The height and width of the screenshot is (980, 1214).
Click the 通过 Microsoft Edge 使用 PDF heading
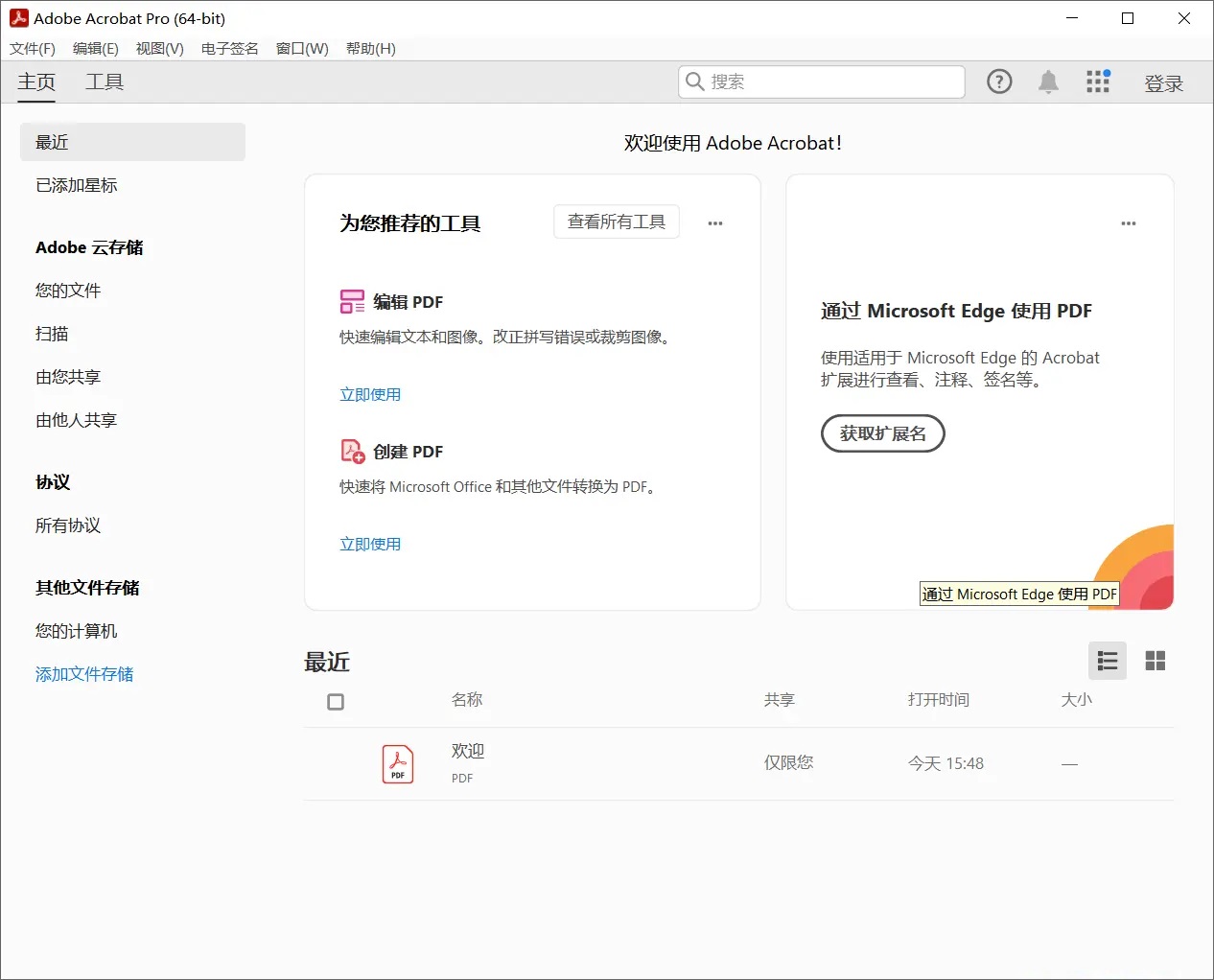pos(956,311)
